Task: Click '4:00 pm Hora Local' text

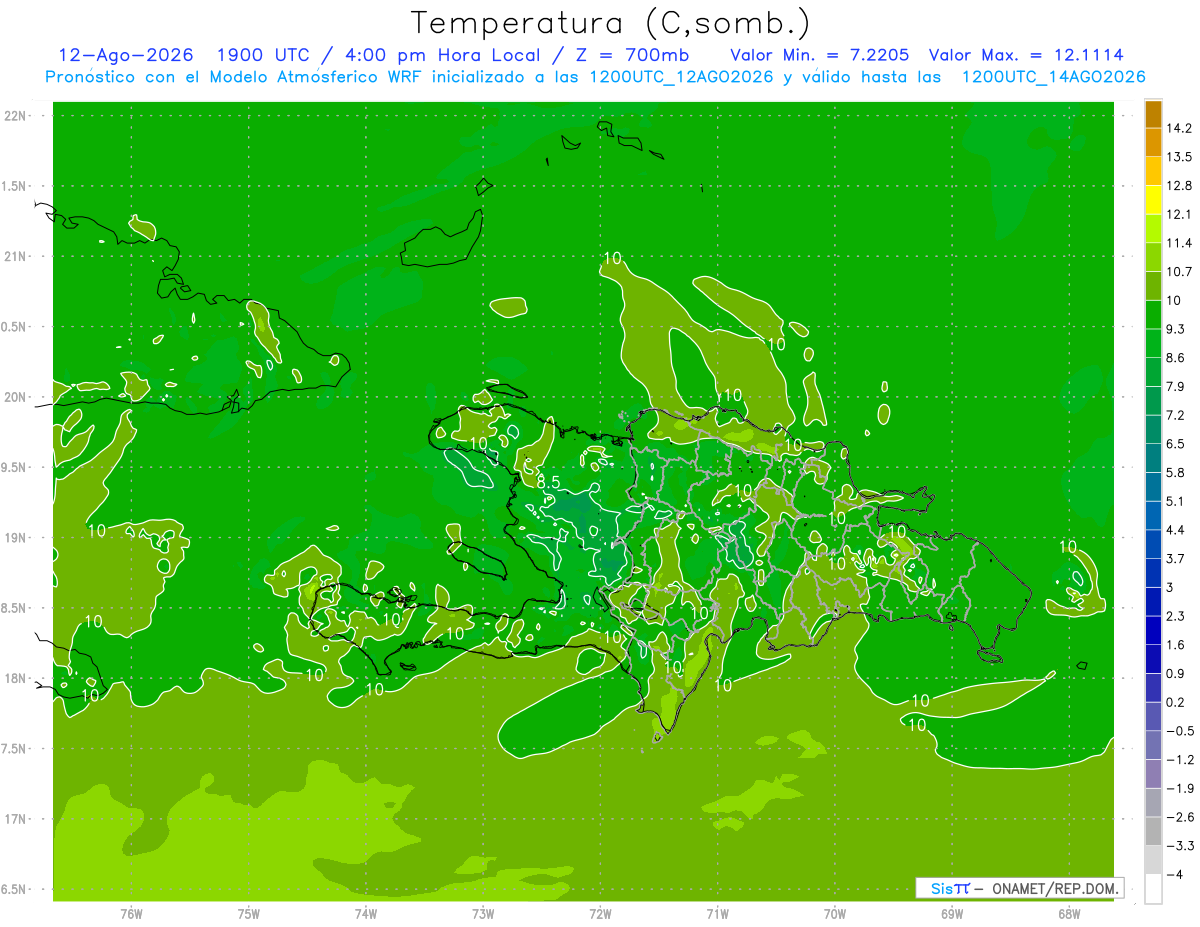Action: click(x=438, y=55)
